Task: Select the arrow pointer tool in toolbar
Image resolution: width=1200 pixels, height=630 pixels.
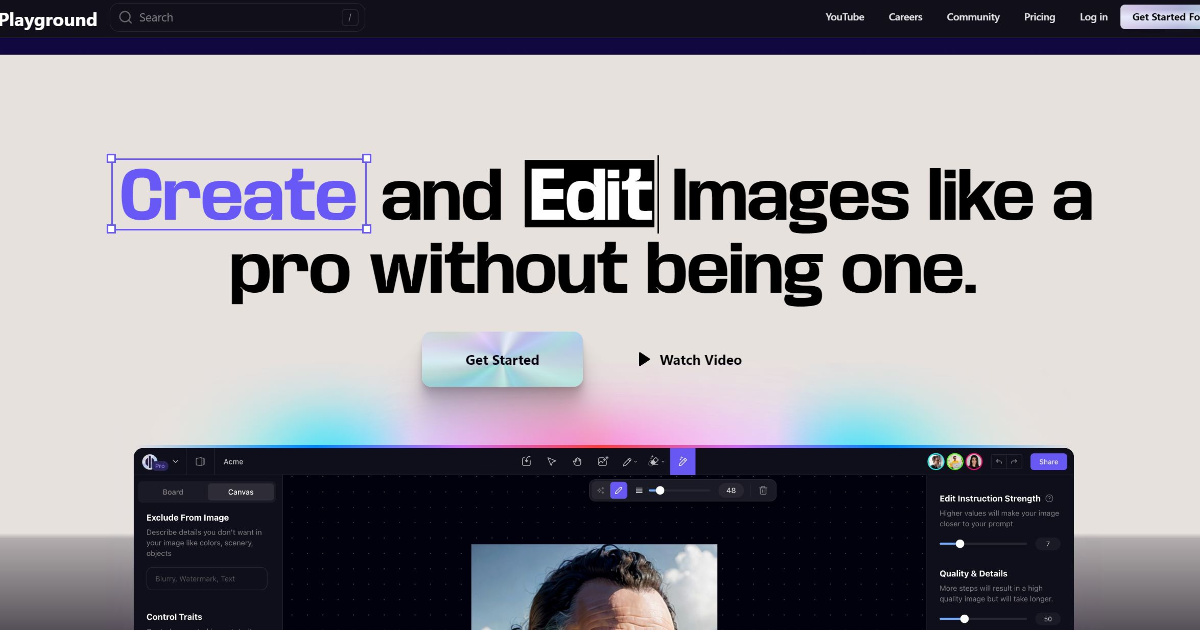Action: point(551,461)
